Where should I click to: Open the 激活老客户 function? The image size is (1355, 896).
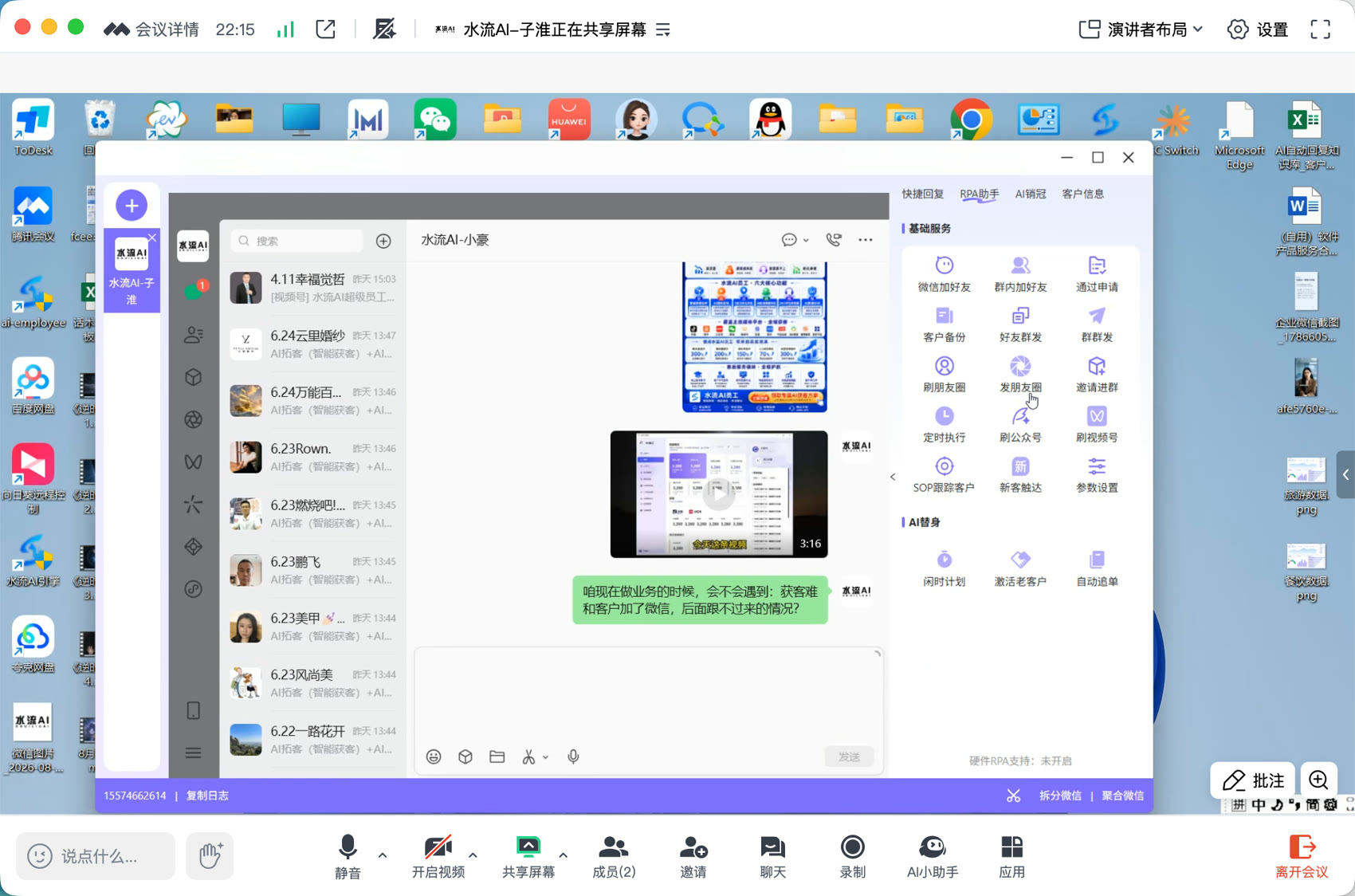point(1020,568)
